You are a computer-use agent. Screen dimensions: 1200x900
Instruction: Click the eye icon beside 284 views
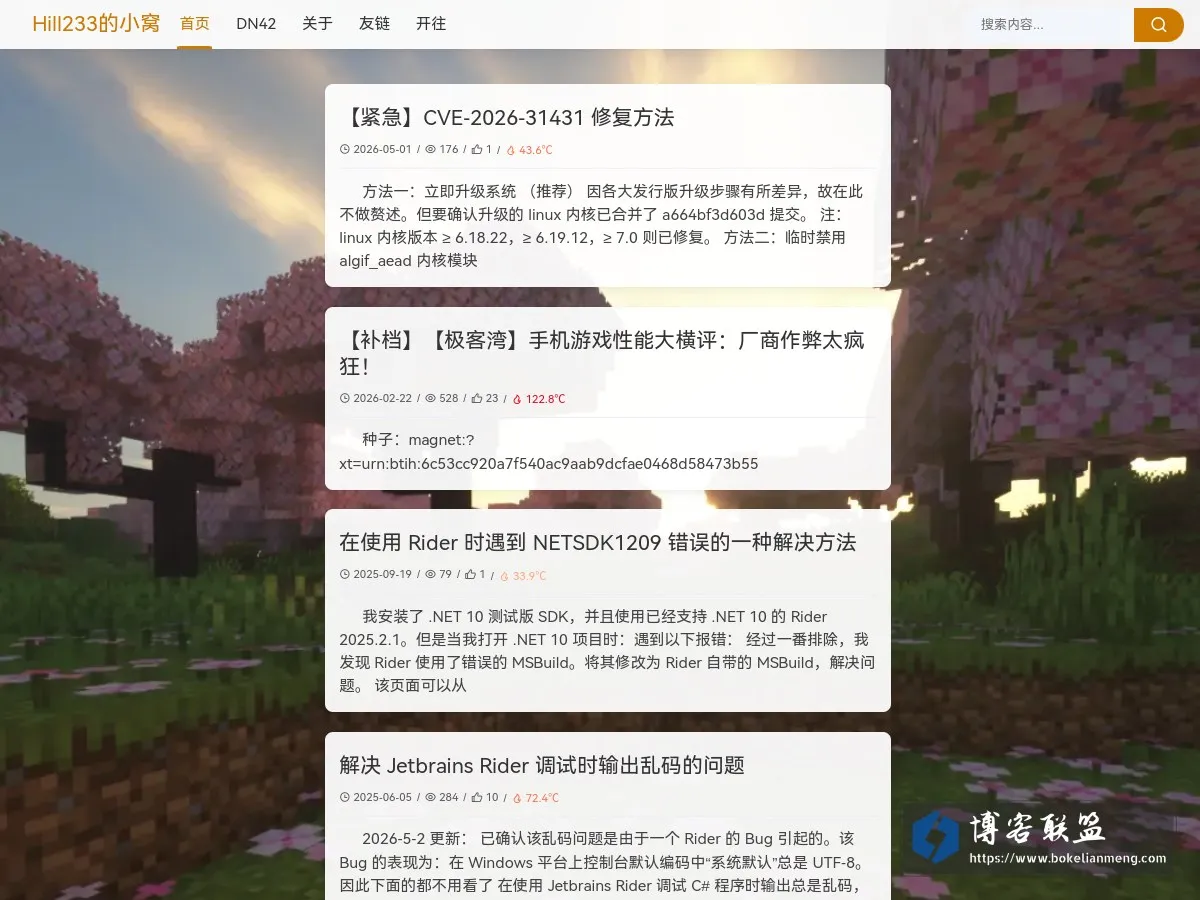pyautogui.click(x=431, y=798)
